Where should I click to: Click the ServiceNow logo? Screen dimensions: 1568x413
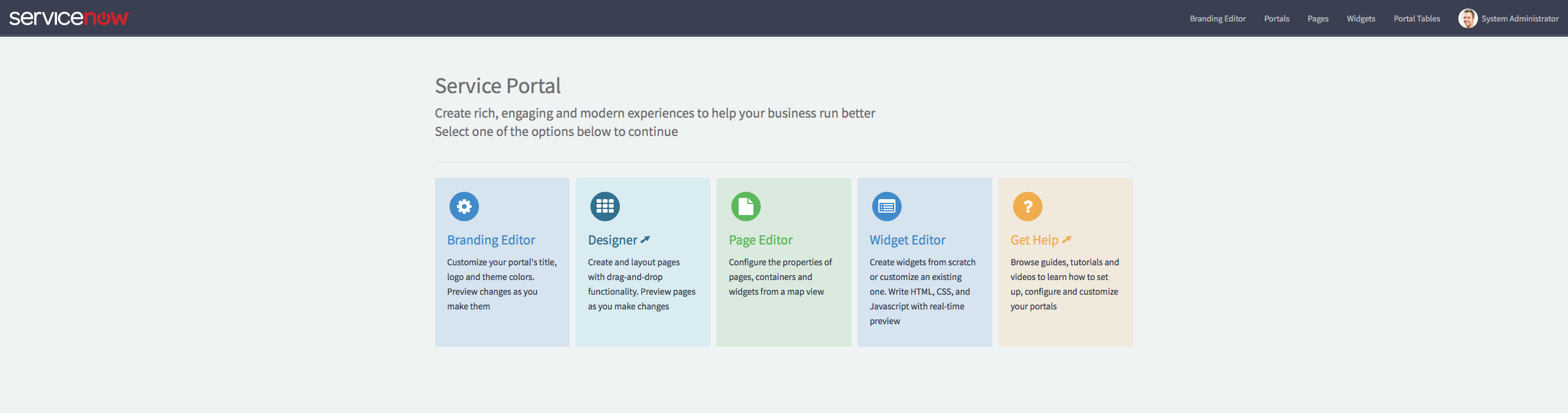(69, 17)
